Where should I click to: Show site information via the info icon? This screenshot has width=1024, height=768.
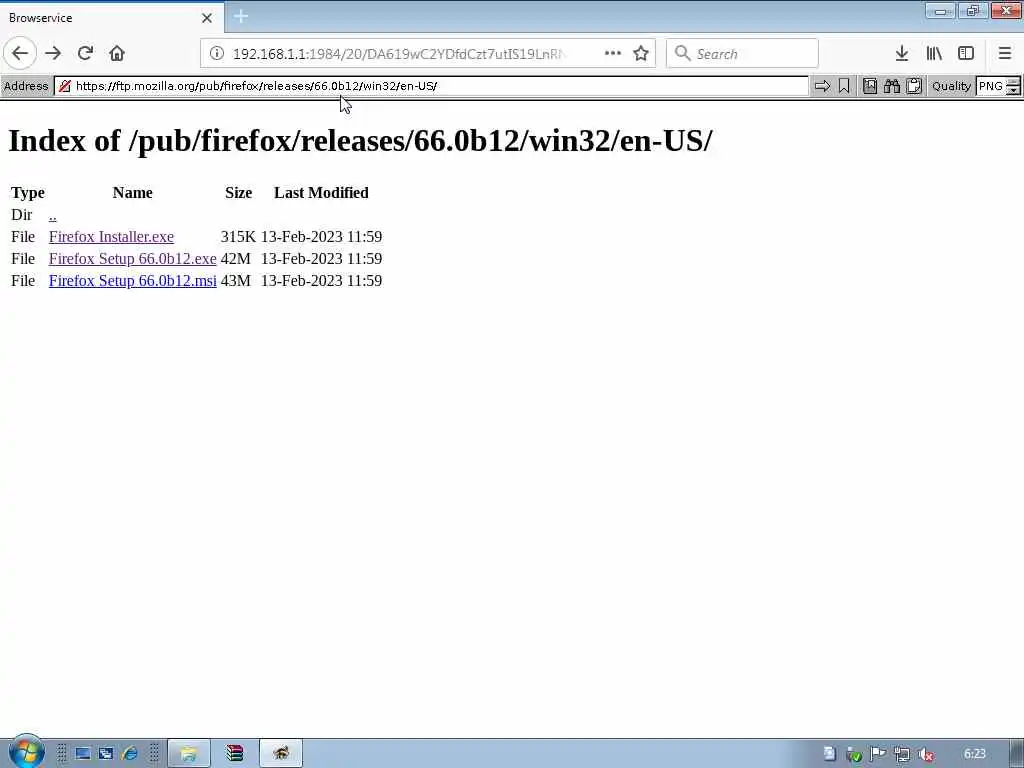[217, 54]
